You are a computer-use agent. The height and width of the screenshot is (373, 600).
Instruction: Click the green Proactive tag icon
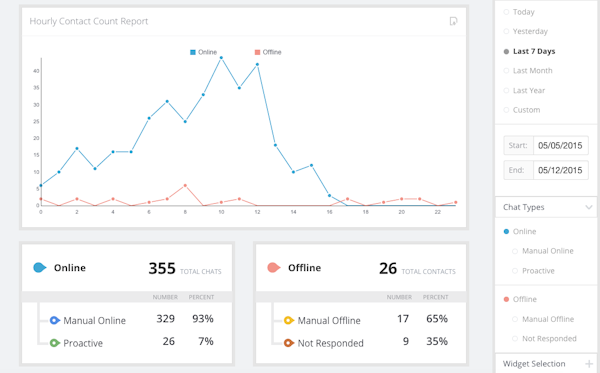click(x=55, y=343)
